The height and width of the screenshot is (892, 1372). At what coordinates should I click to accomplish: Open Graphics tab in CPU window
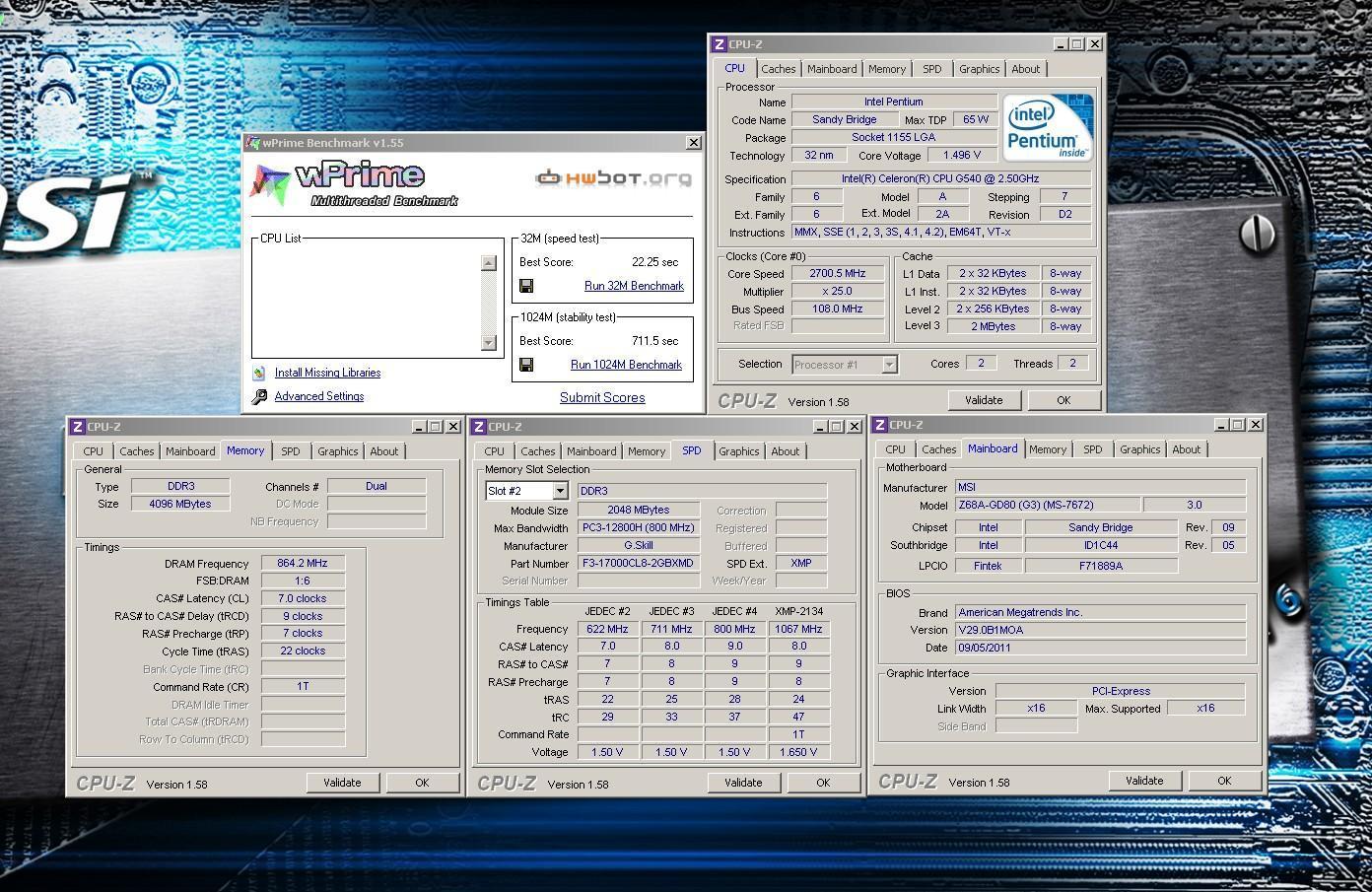coord(979,69)
